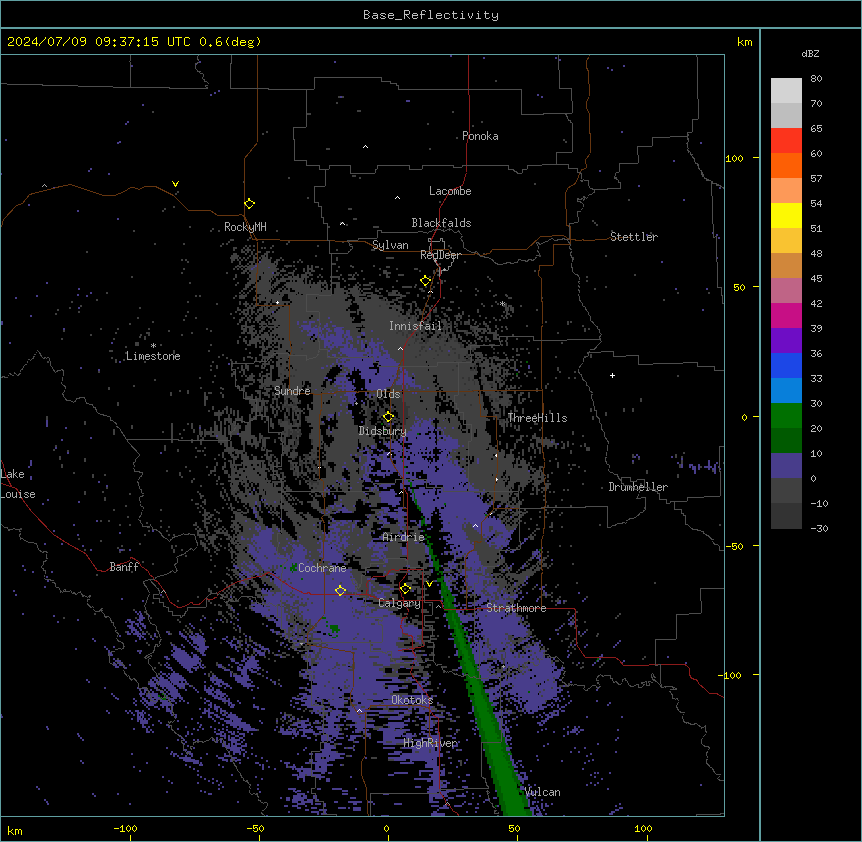Click the Stettler label
The width and height of the screenshot is (862, 842).
(634, 237)
